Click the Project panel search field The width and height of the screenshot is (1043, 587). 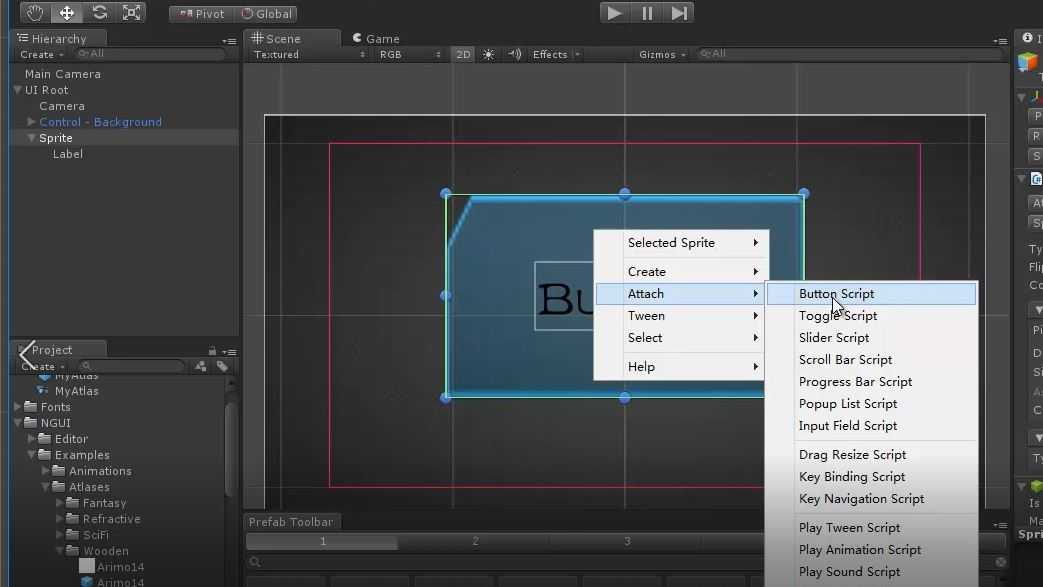(132, 366)
